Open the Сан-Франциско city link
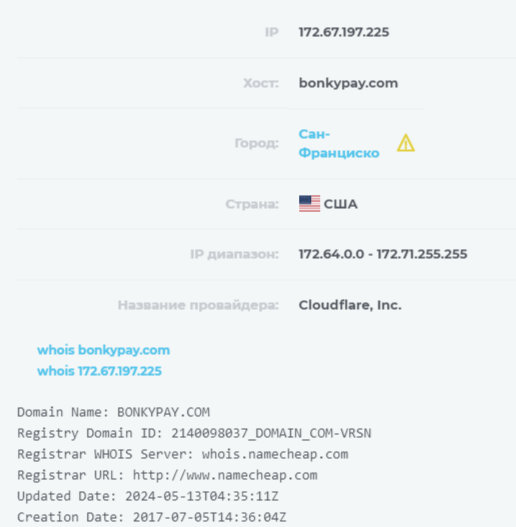The width and height of the screenshot is (516, 527). click(x=339, y=144)
